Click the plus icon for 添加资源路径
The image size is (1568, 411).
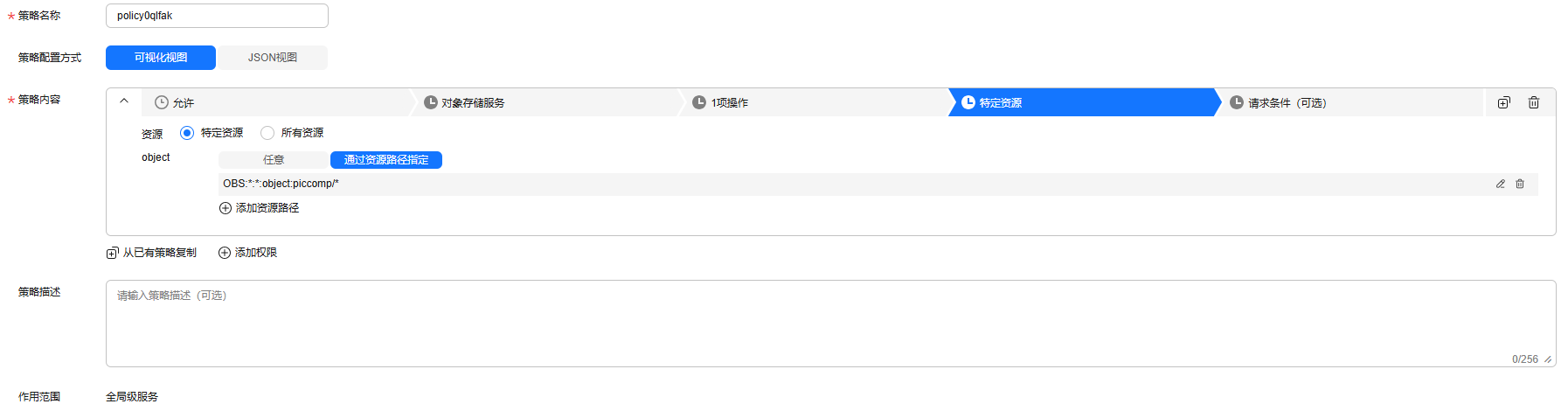pos(225,208)
